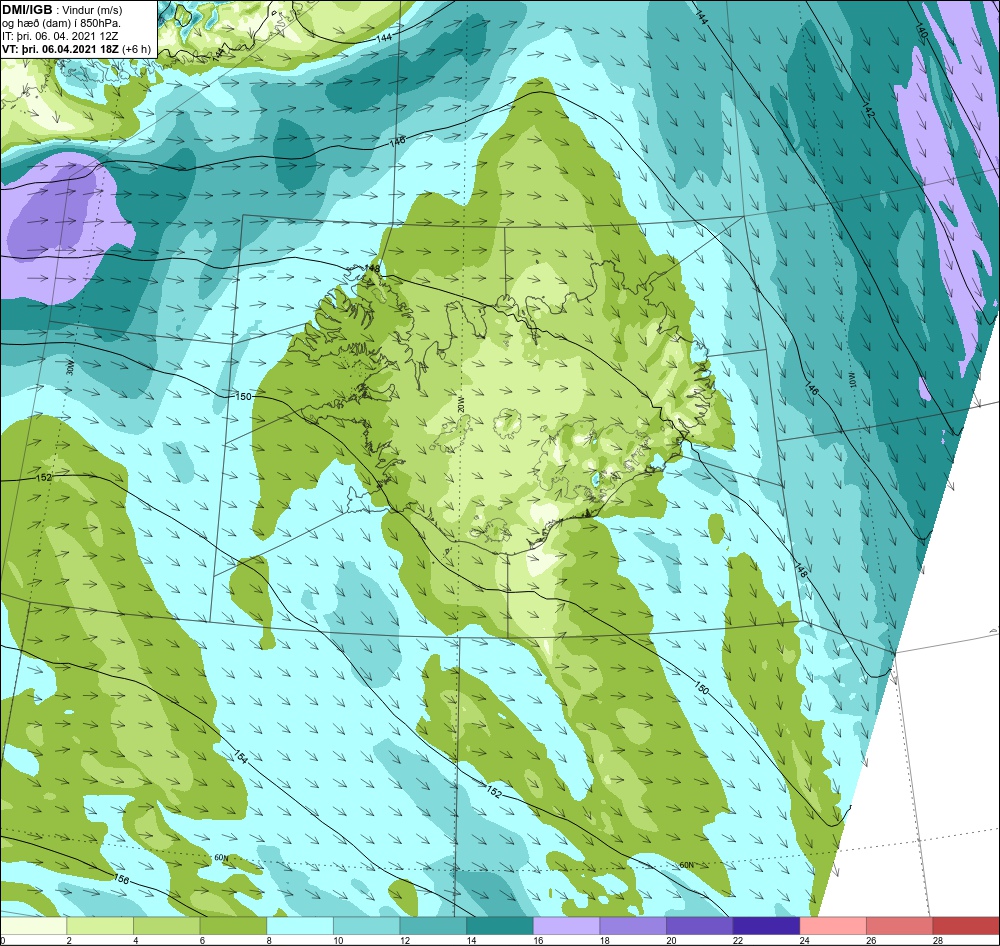The height and width of the screenshot is (946, 1000).
Task: Select the 'VT: þri. 06.04.2021 18Z (+6 h)' line
Action: click(77, 49)
